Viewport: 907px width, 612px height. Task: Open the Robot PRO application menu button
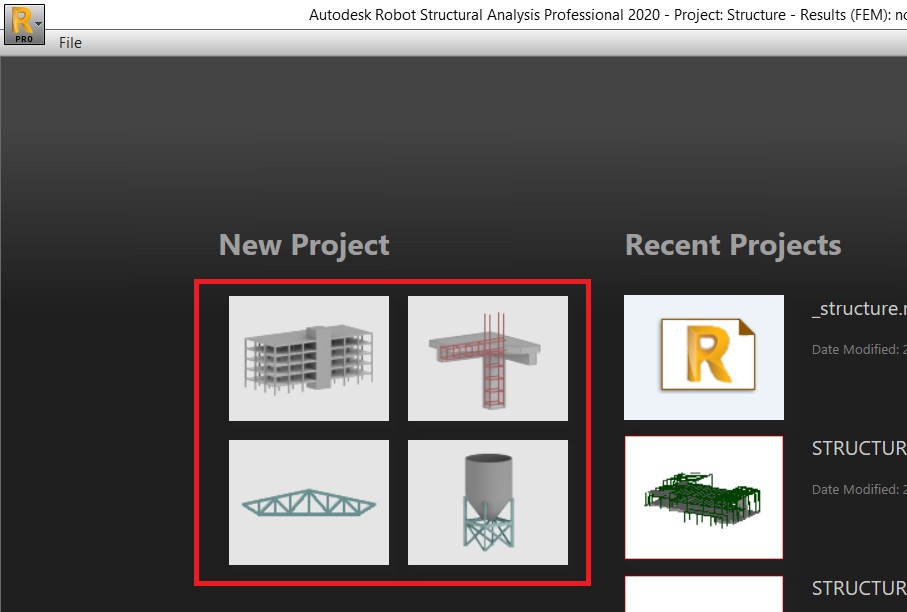coord(24,24)
